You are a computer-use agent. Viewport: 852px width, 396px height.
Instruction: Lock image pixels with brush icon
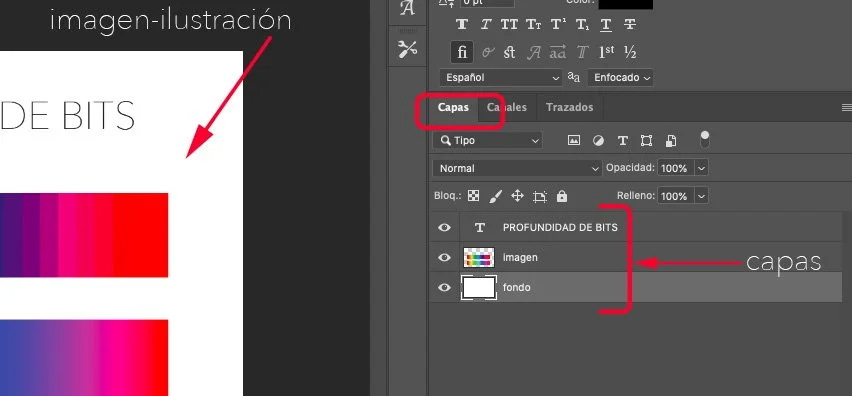(496, 196)
